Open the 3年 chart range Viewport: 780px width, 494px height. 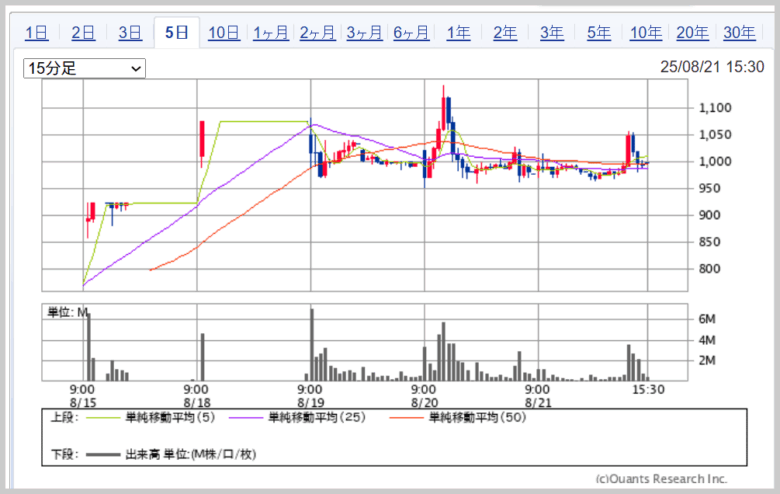click(x=552, y=33)
